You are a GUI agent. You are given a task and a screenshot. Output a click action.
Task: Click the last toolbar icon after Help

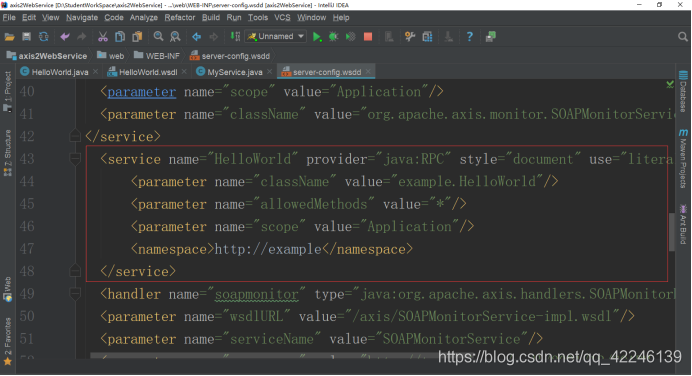point(490,37)
